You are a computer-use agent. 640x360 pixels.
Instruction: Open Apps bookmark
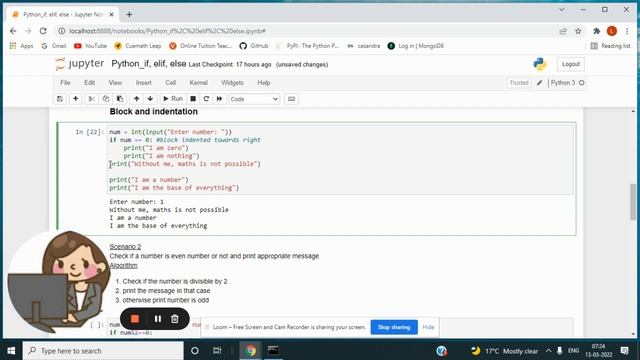[x=22, y=46]
